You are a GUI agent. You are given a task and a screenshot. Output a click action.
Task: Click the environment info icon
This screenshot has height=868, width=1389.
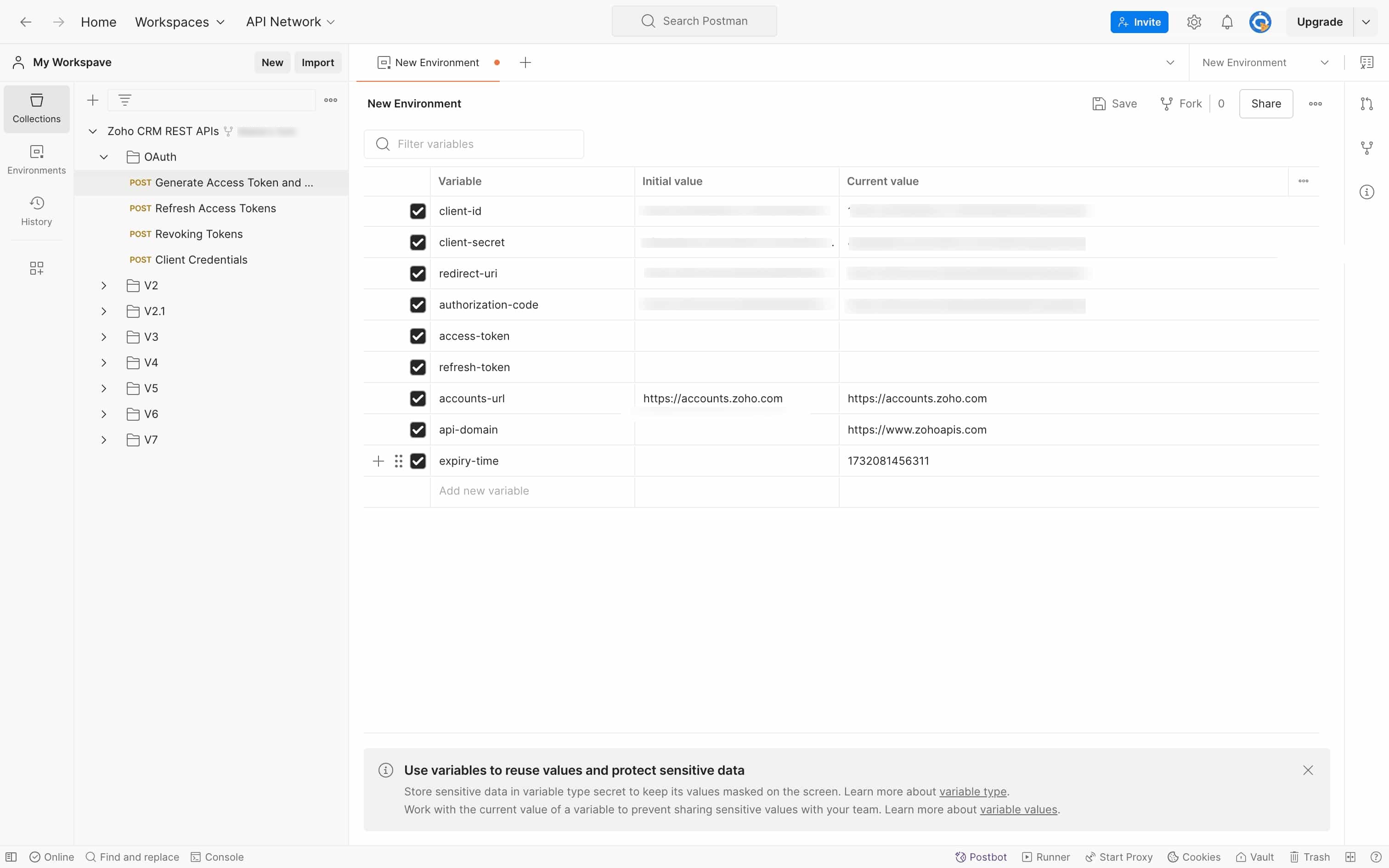click(1366, 192)
